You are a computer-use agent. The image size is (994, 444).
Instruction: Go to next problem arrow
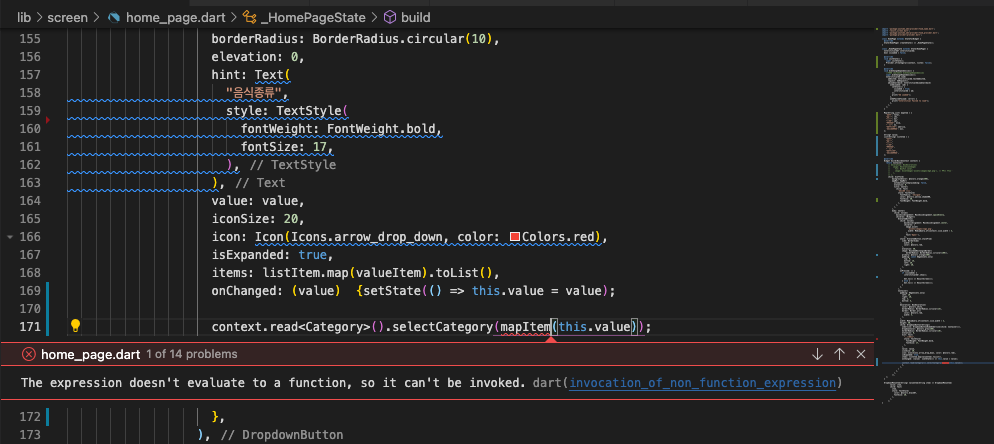817,354
